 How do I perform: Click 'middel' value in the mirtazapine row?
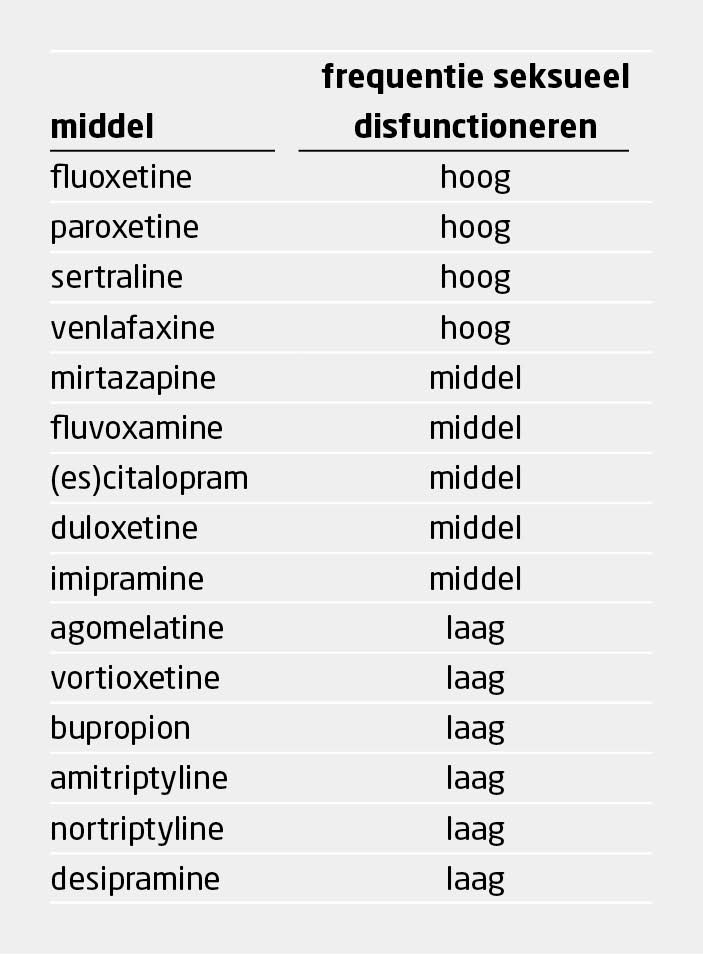(475, 378)
